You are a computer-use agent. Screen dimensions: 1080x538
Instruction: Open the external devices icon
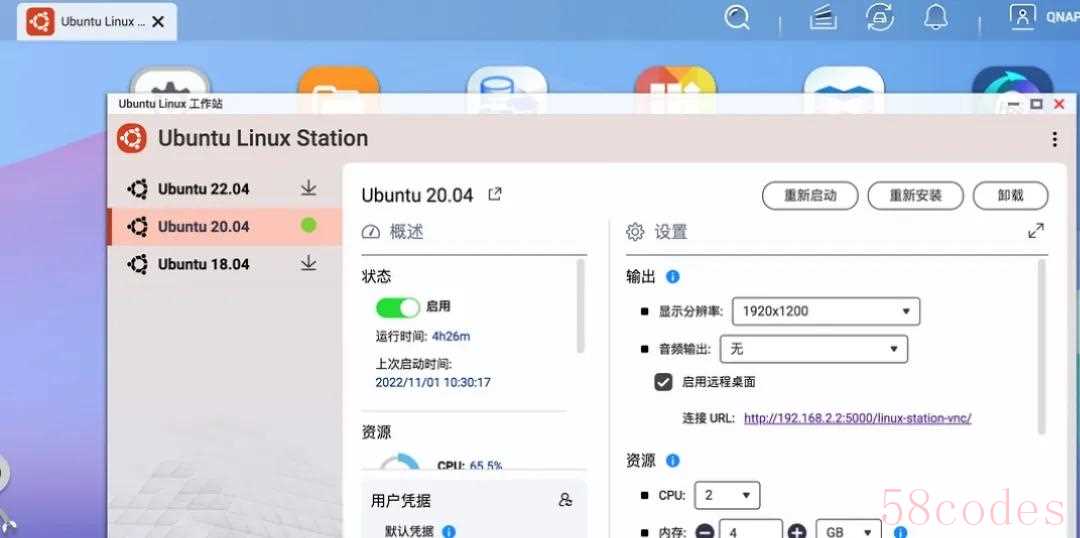point(880,17)
